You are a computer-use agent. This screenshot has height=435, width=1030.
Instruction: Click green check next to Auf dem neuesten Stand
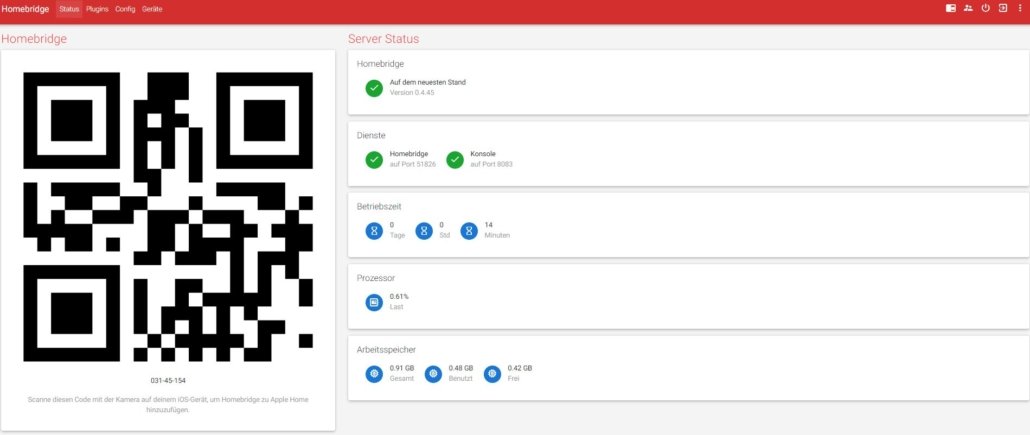pos(374,88)
